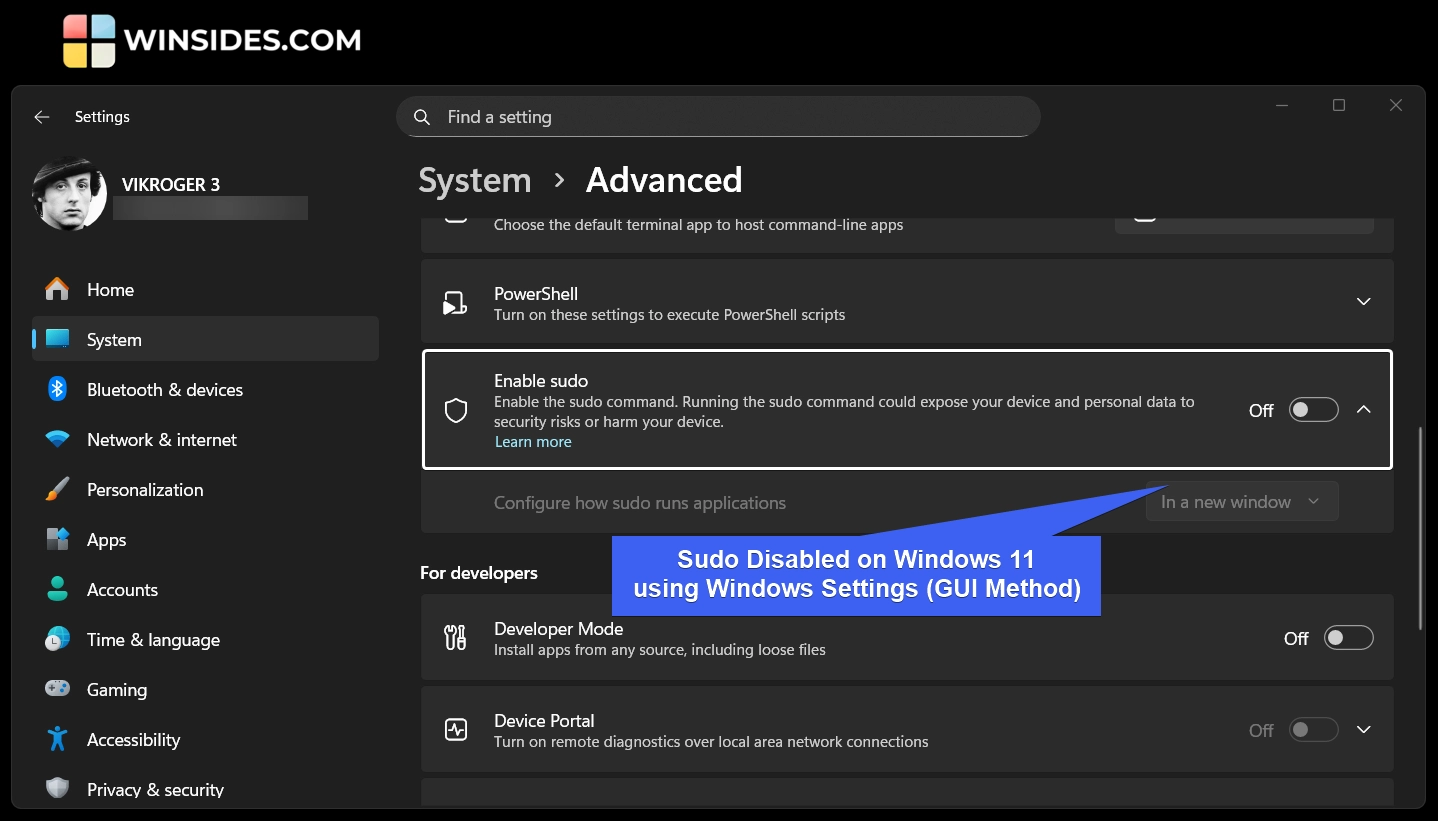This screenshot has height=821, width=1438.
Task: Click the Learn more link
Action: tap(533, 442)
